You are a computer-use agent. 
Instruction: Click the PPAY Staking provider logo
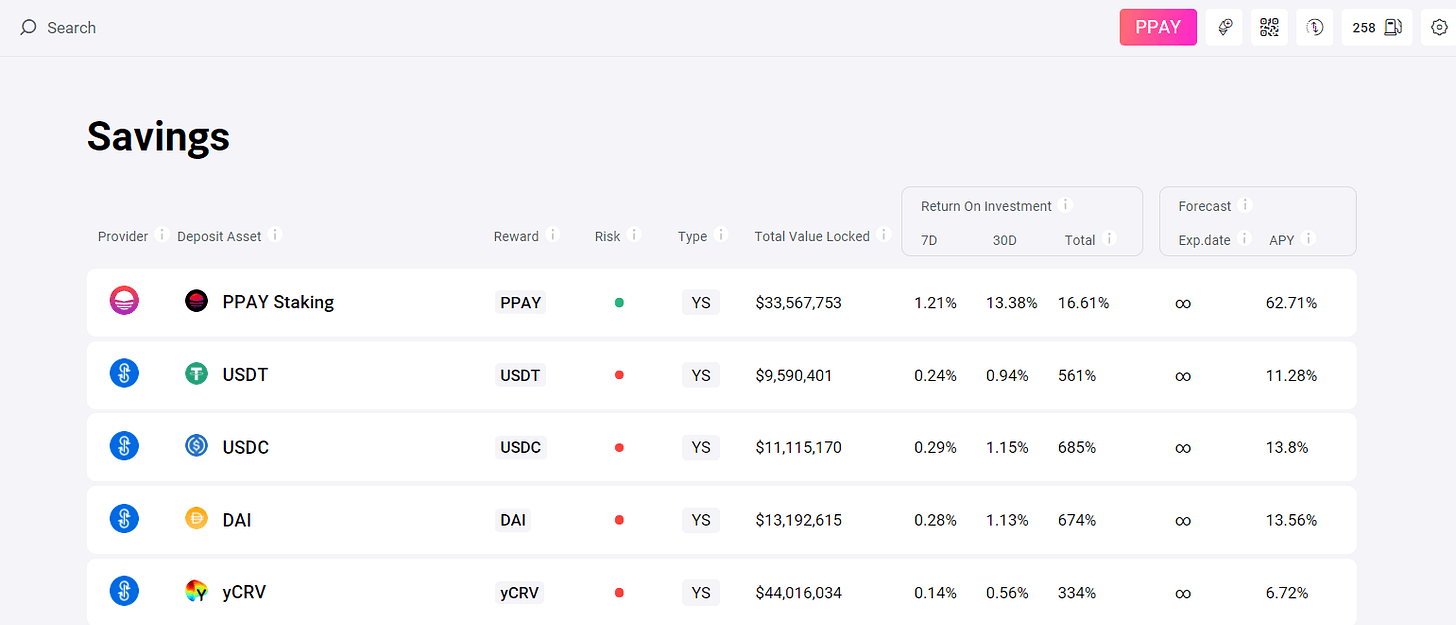(x=124, y=301)
